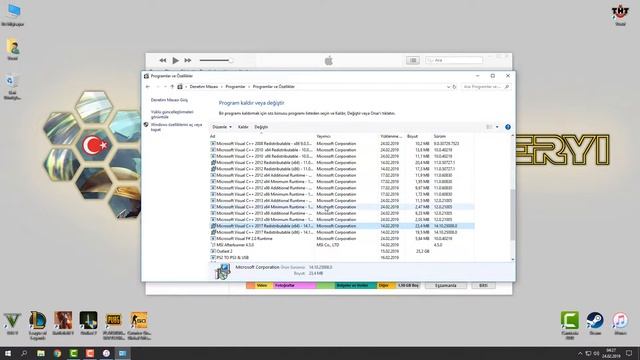
Task: Open Windows features on or off link
Action: [x=176, y=127]
